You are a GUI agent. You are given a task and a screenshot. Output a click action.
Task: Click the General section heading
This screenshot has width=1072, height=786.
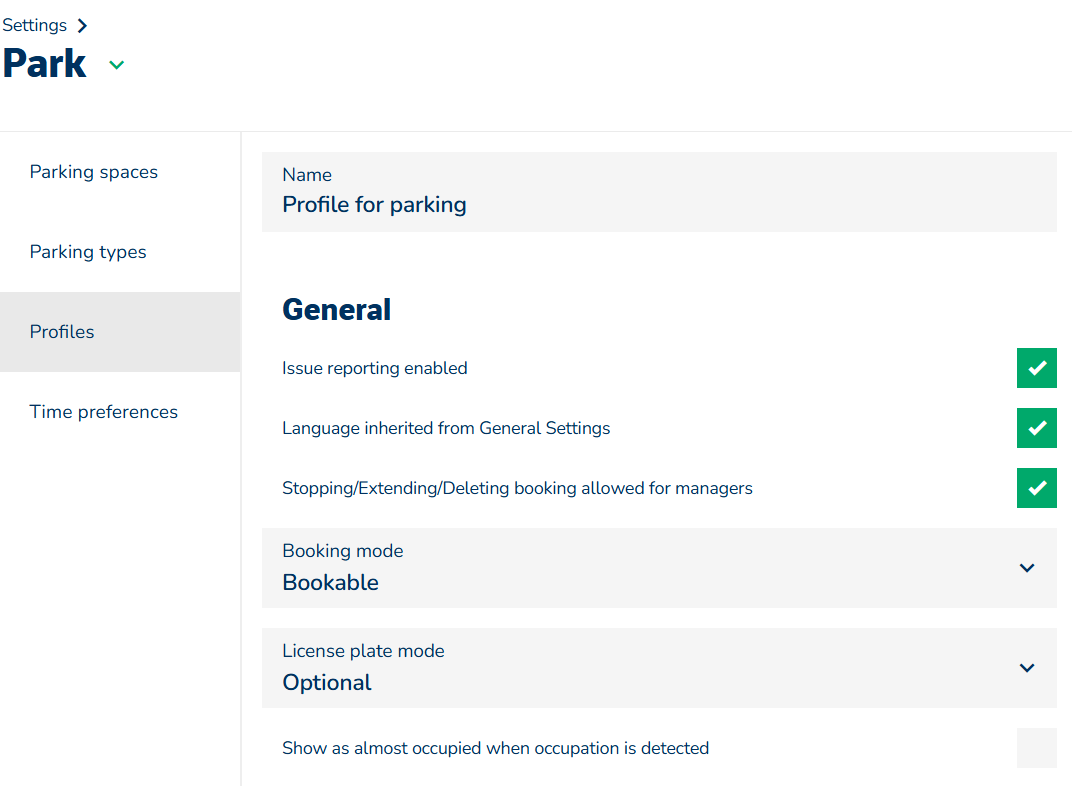point(337,310)
